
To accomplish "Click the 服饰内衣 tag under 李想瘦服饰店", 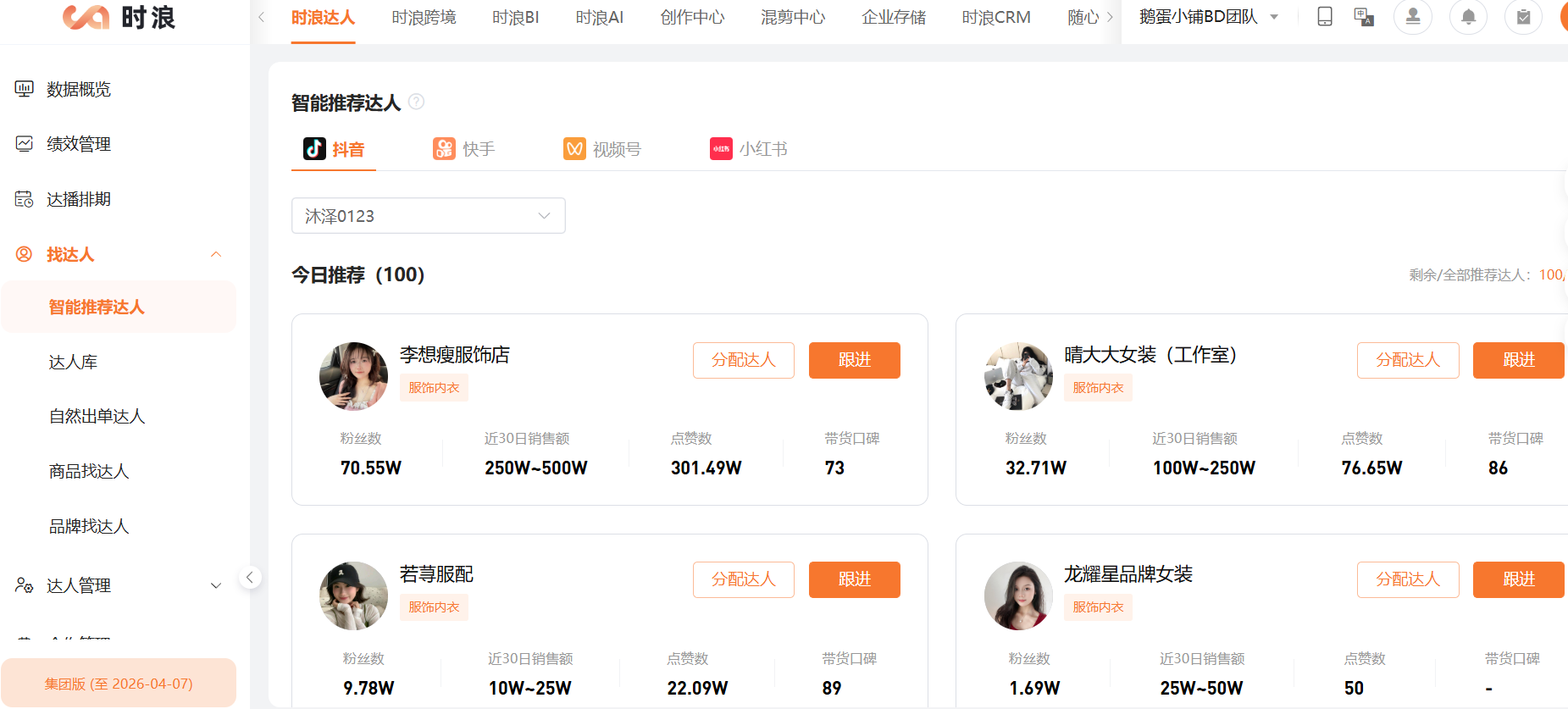I will (x=434, y=387).
